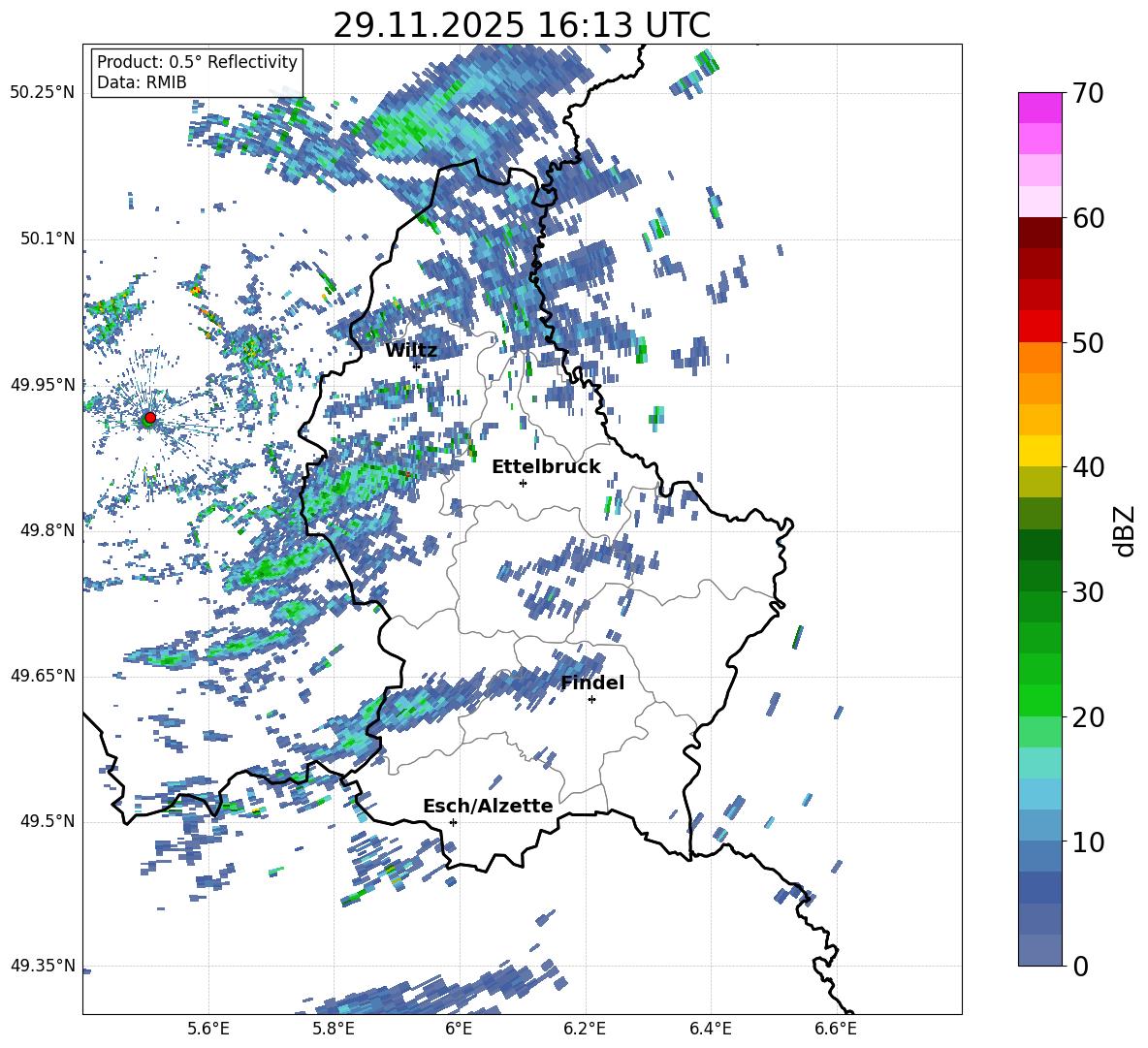Click the 6.6°E longitude label

[836, 1029]
